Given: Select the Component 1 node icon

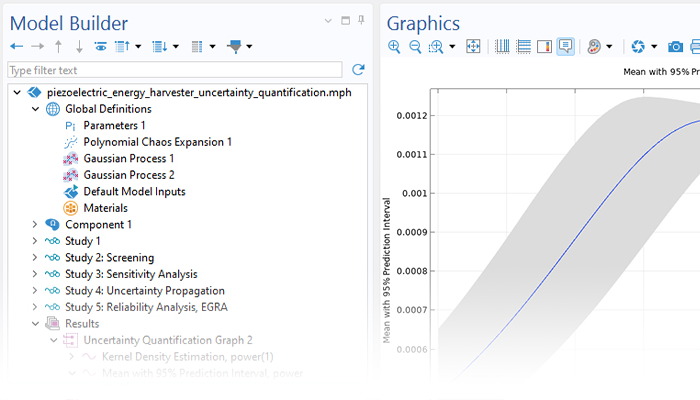Looking at the screenshot, I should [52, 225].
